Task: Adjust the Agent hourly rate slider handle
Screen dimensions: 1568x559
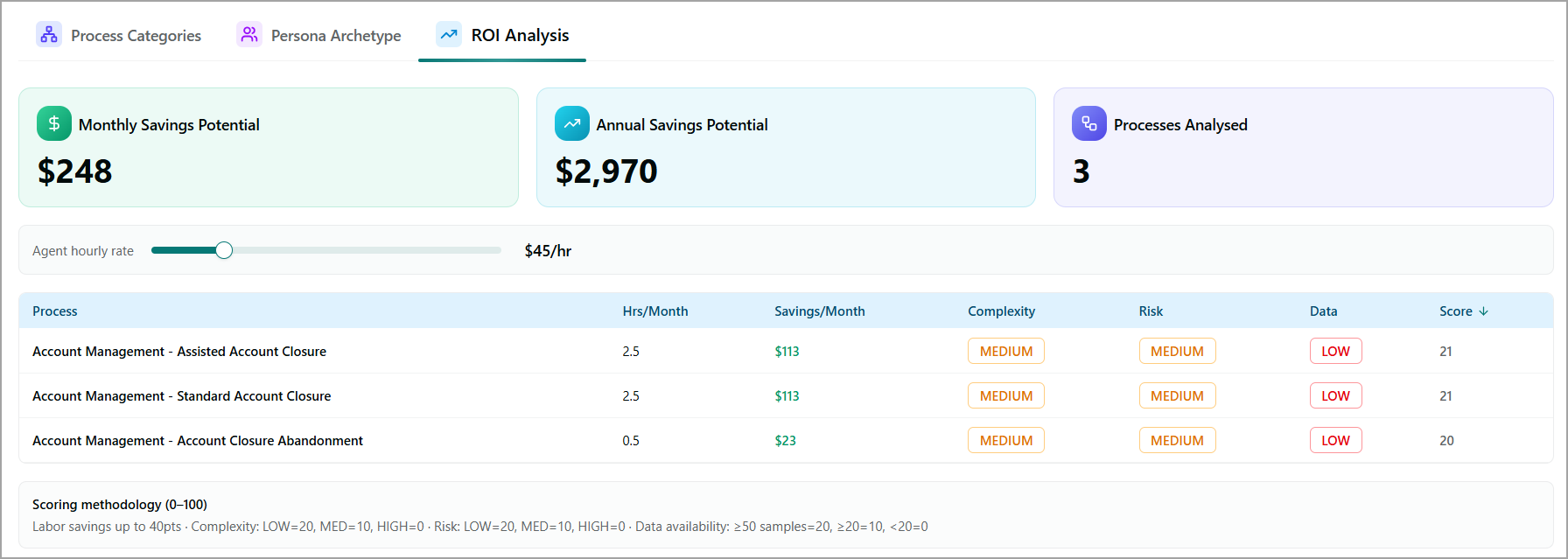Action: [224, 250]
